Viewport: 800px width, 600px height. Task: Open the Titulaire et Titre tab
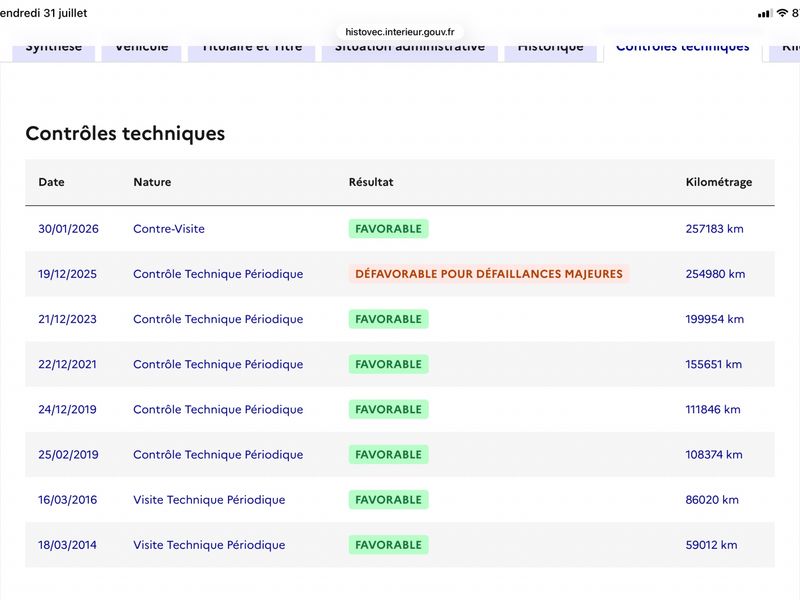[252, 52]
